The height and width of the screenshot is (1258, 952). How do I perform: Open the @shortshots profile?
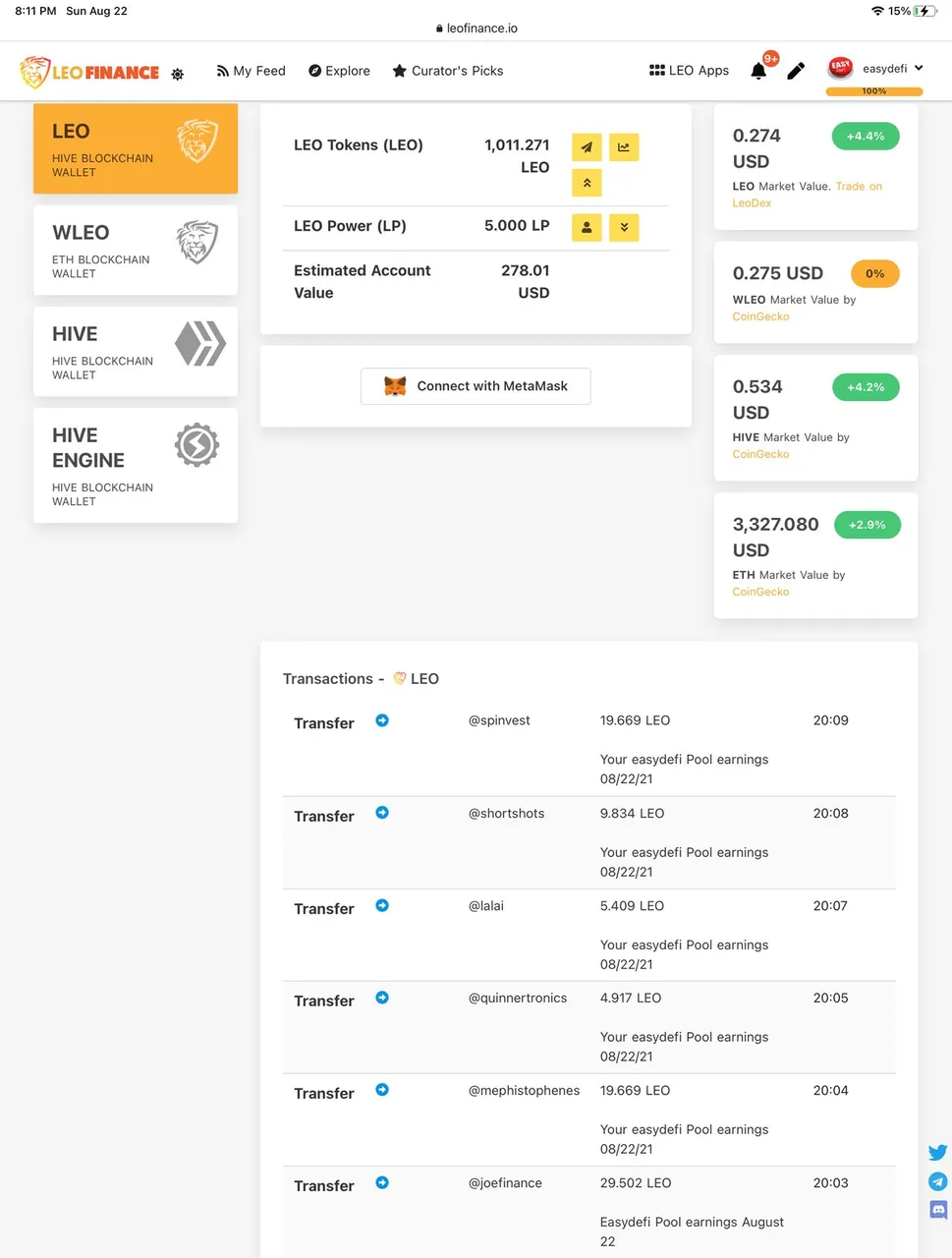[x=506, y=813]
